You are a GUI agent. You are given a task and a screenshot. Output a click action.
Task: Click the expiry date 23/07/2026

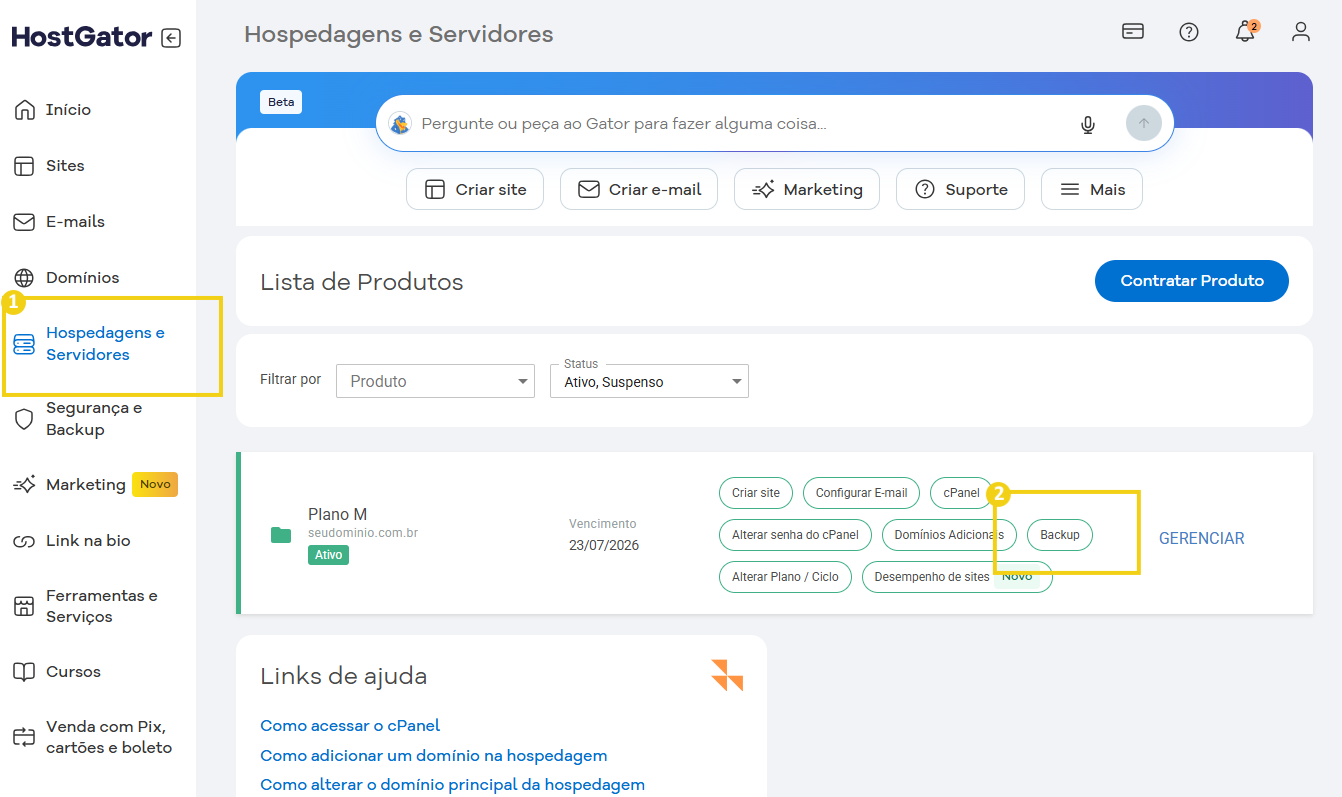[604, 545]
